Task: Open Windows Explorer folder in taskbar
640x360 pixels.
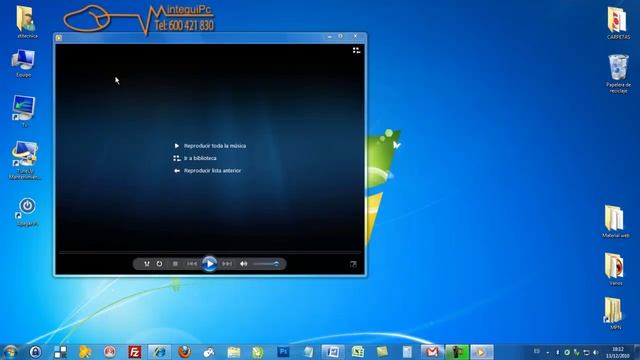Action: 234,352
